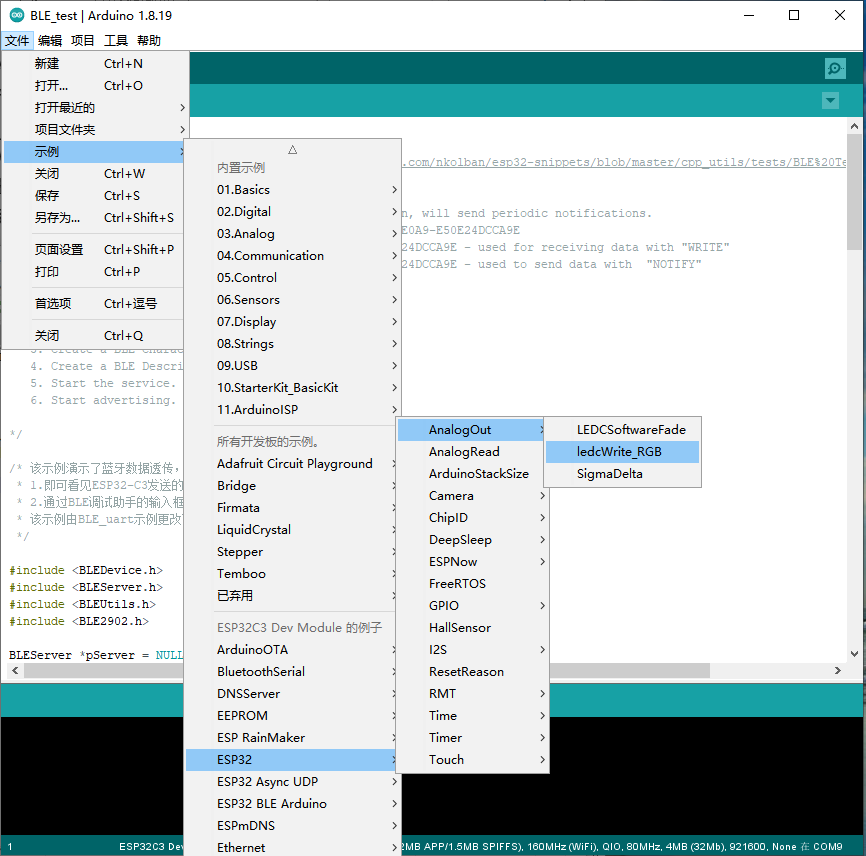The height and width of the screenshot is (856, 866).
Task: Open ESPmDNS examples
Action: tap(293, 826)
